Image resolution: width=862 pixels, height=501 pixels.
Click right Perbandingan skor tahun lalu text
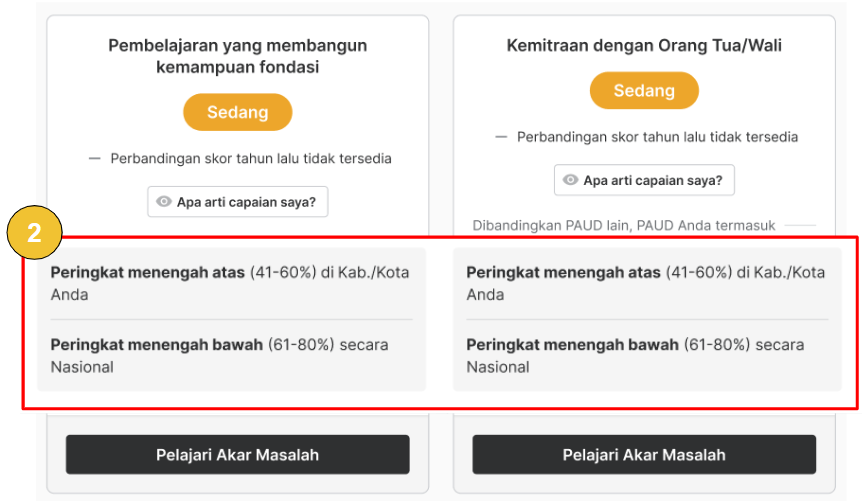[657, 137]
